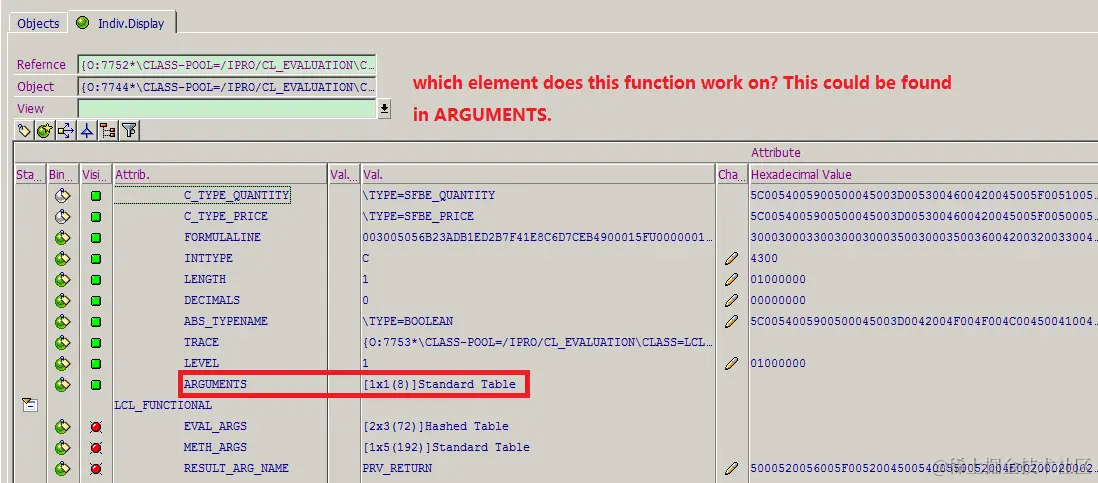Viewport: 1098px width, 483px height.
Task: Click the red visibility marker for RESULT_ARG_NAME
Action: tap(96, 468)
